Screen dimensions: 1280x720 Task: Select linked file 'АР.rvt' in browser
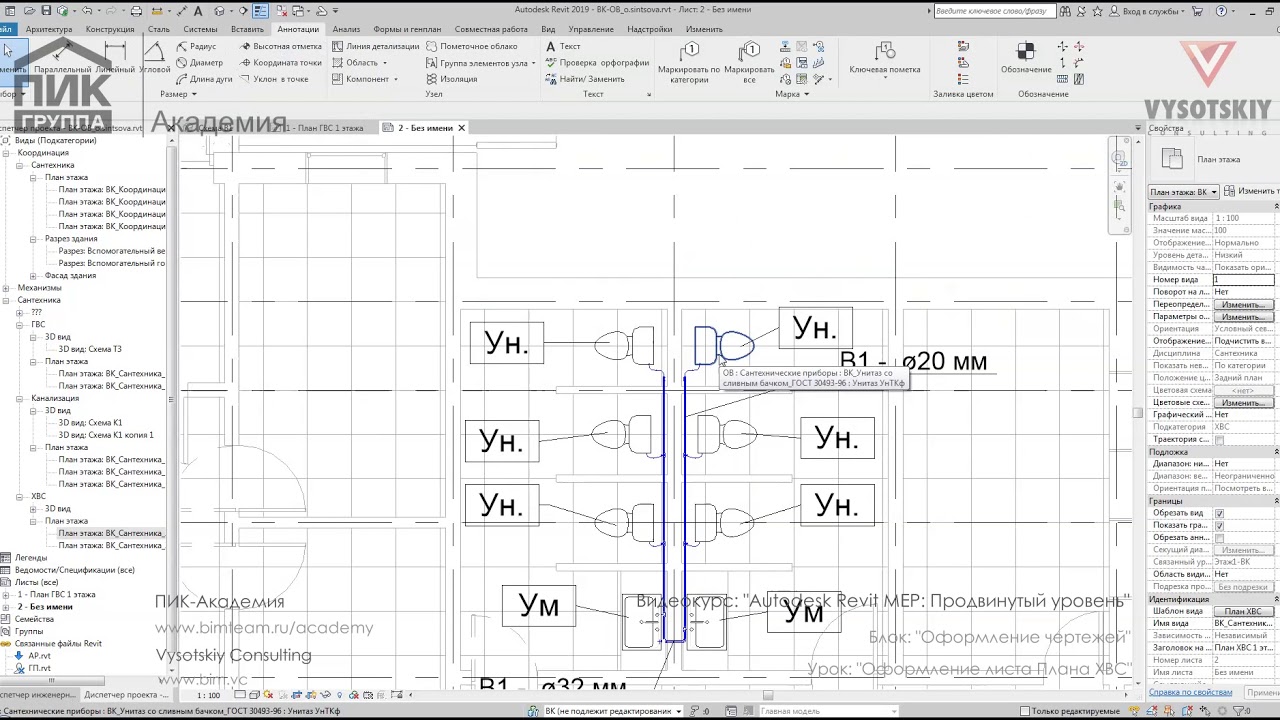tap(38, 656)
